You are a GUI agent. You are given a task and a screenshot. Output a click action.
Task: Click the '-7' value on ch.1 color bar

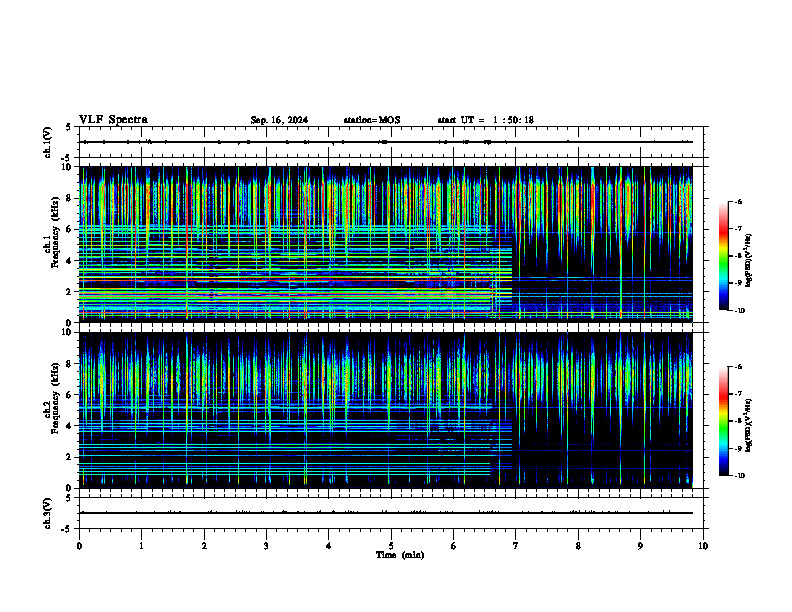(x=737, y=229)
